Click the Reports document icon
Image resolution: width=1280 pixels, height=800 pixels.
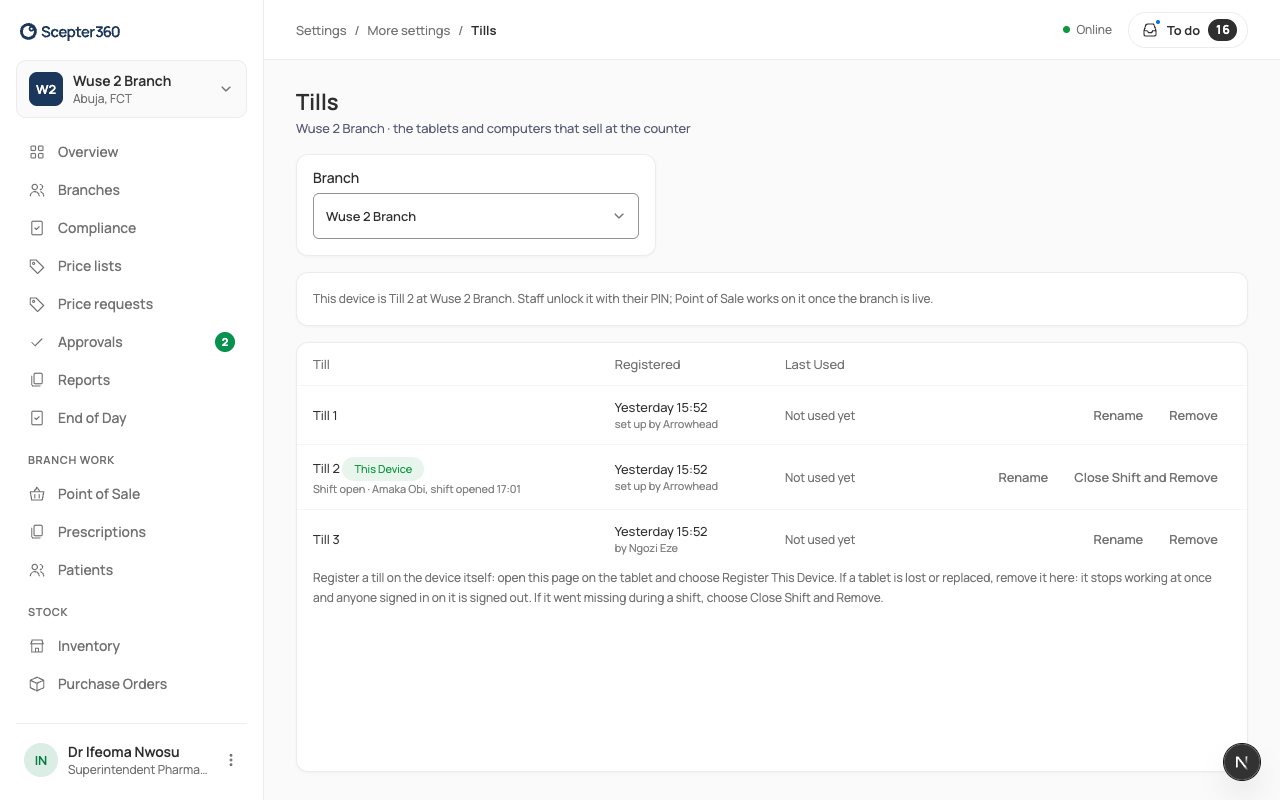[x=37, y=380]
